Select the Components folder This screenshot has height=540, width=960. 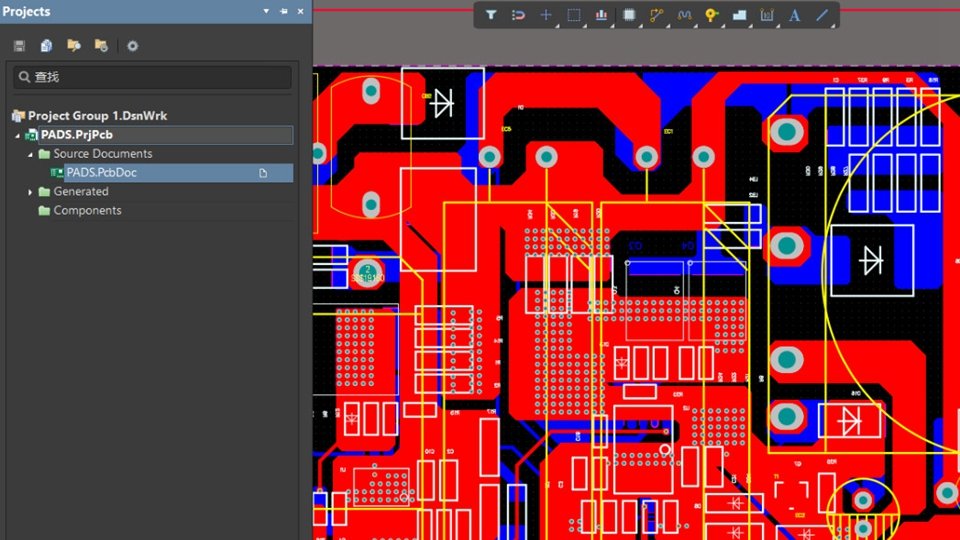(87, 211)
